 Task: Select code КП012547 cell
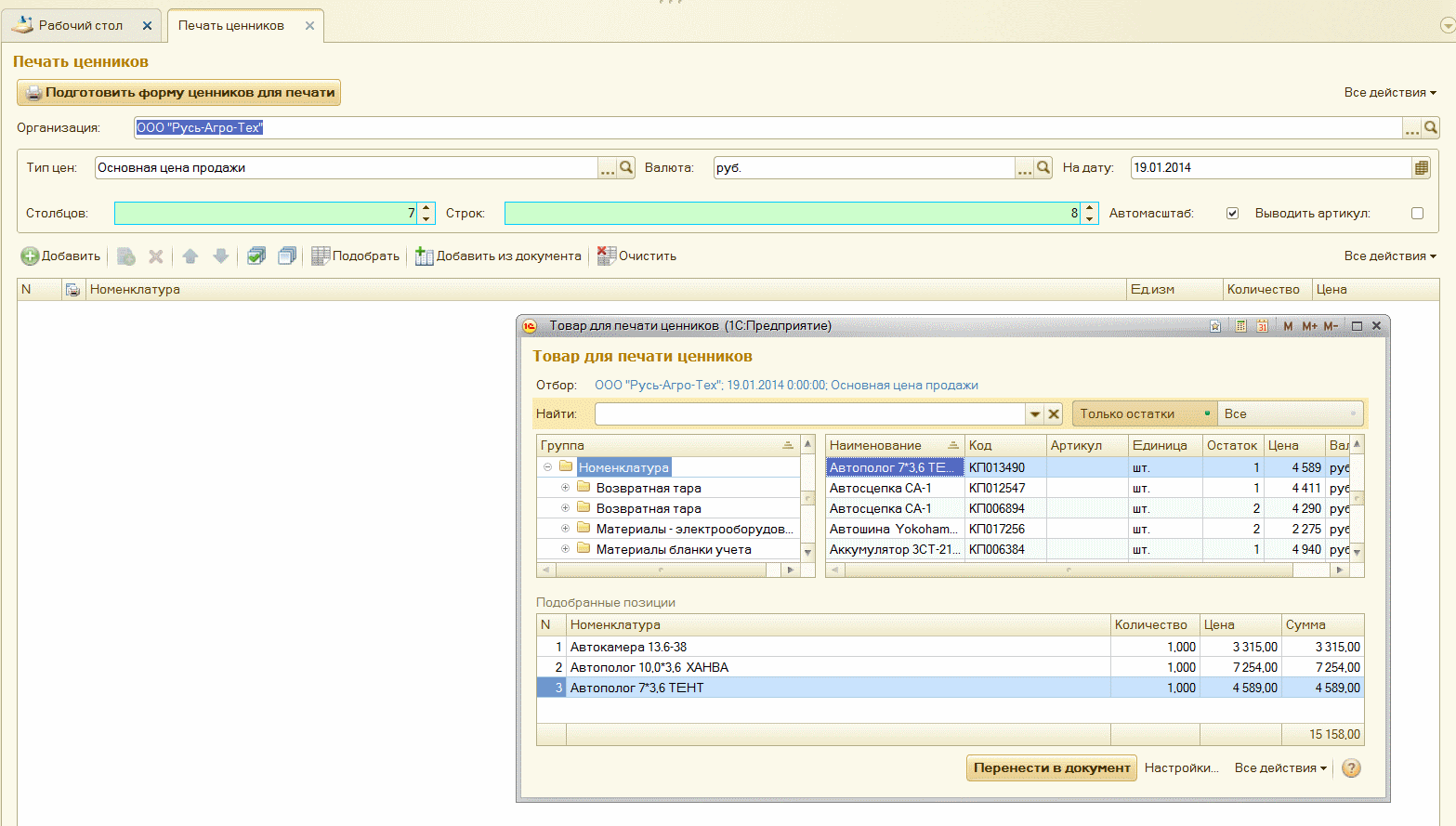tap(1005, 489)
